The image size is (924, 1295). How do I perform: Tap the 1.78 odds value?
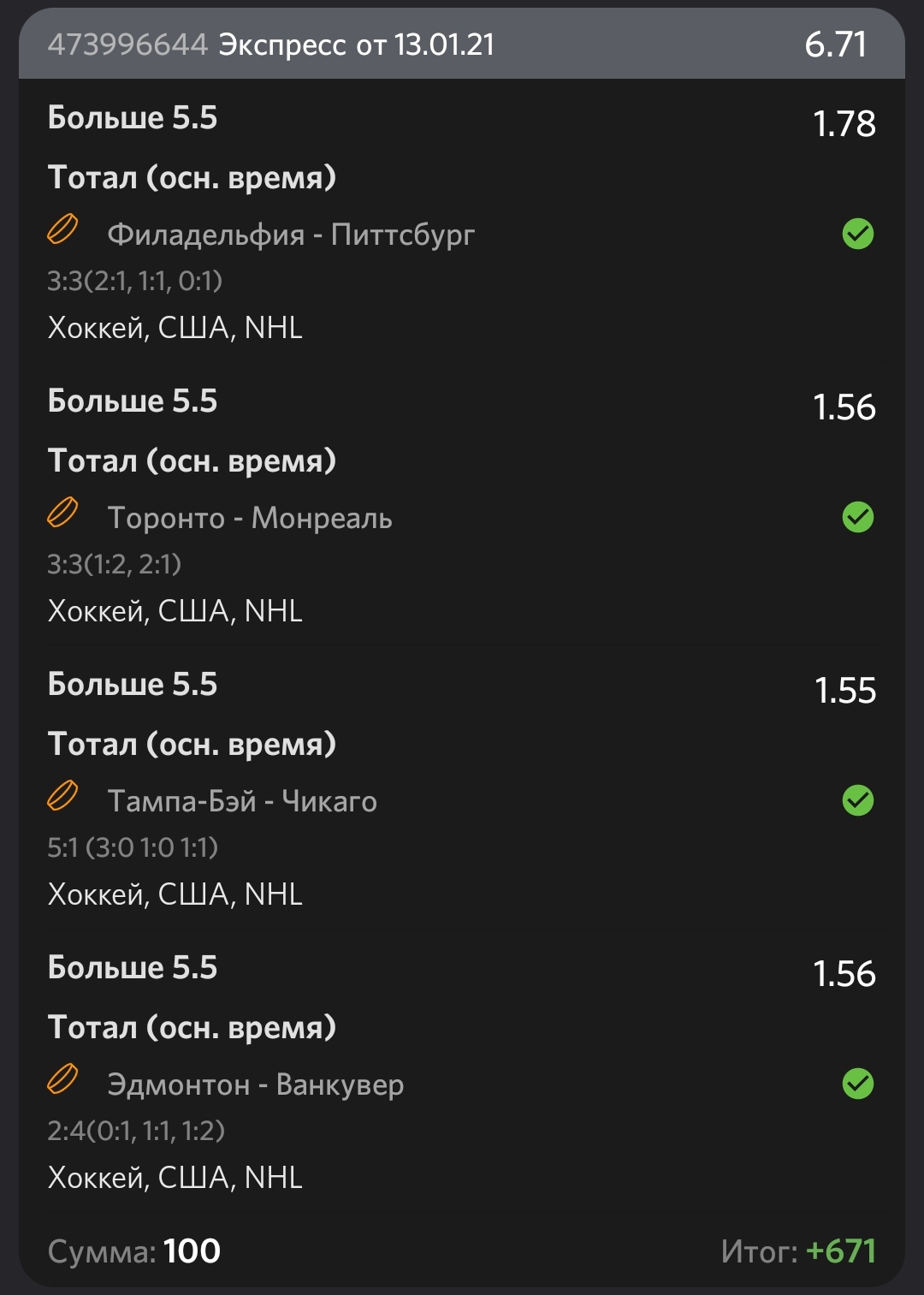tap(844, 124)
